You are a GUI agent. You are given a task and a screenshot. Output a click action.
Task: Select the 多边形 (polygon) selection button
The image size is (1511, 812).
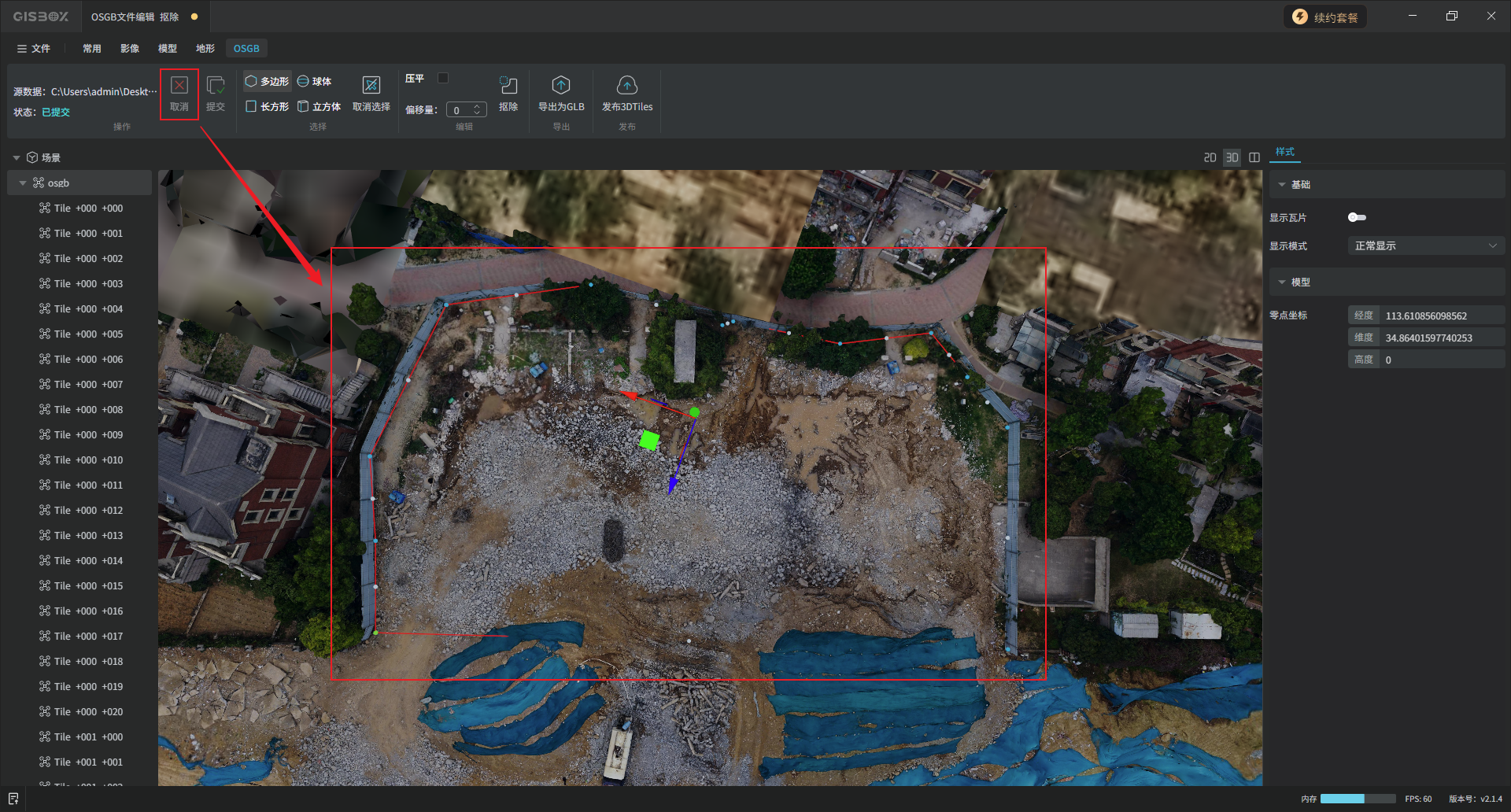pos(268,81)
